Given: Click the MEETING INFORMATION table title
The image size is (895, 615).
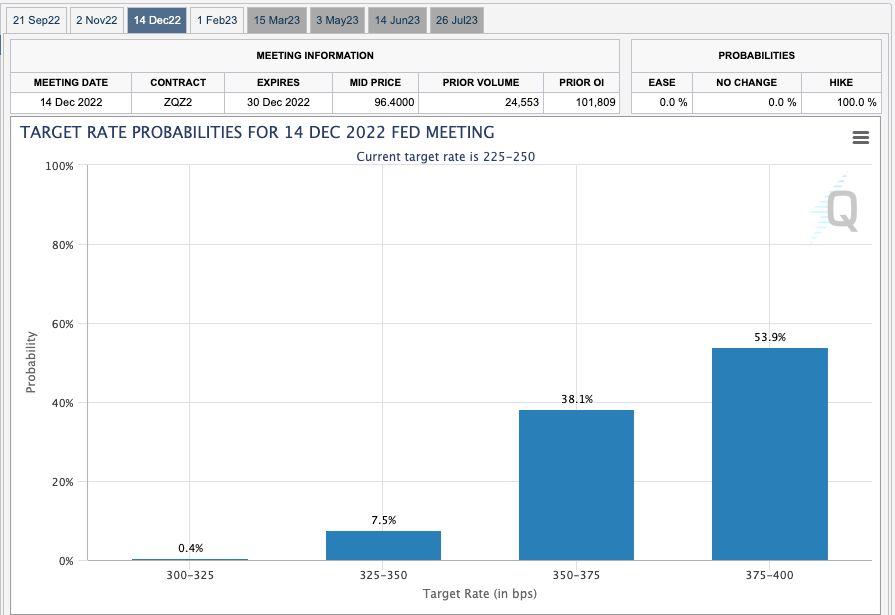Looking at the screenshot, I should [315, 55].
